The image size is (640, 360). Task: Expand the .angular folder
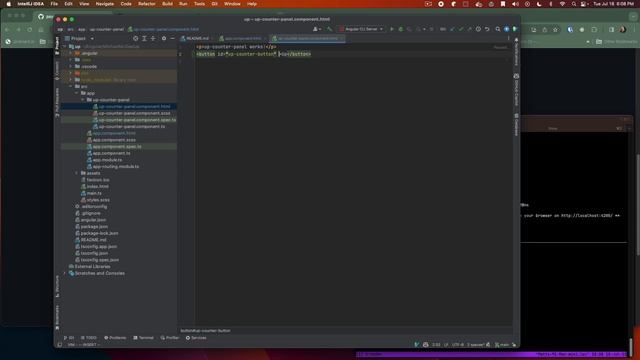(x=71, y=53)
